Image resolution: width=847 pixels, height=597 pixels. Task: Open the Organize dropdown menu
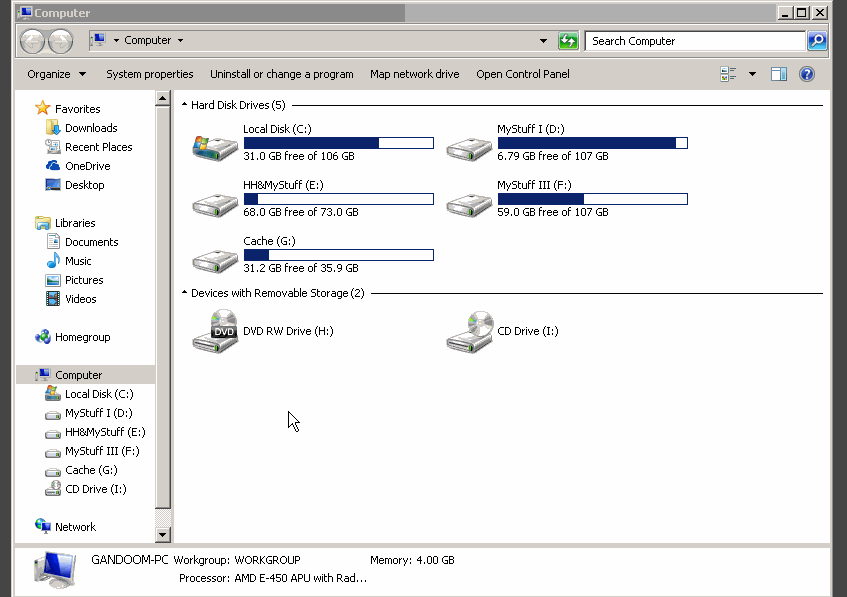pyautogui.click(x=56, y=74)
